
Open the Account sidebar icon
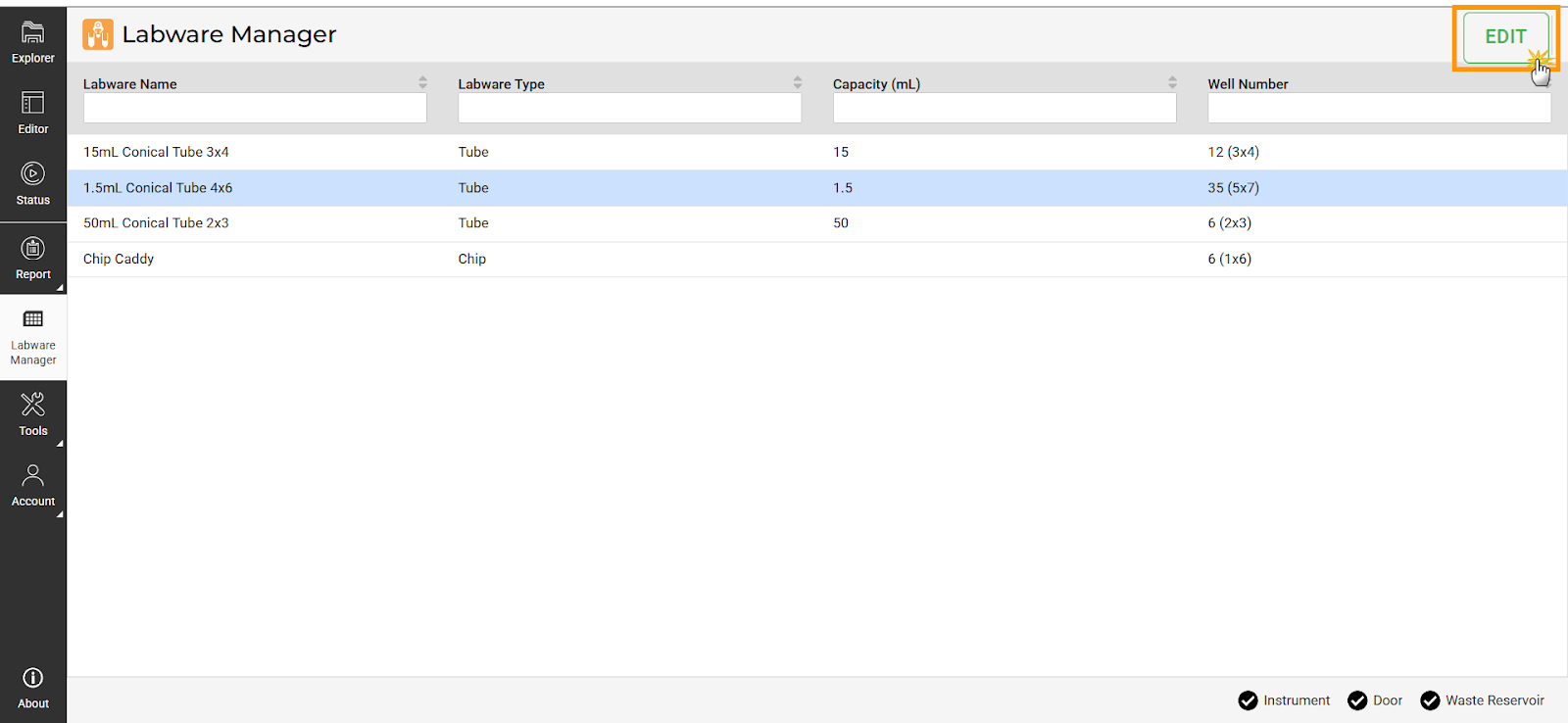click(32, 476)
